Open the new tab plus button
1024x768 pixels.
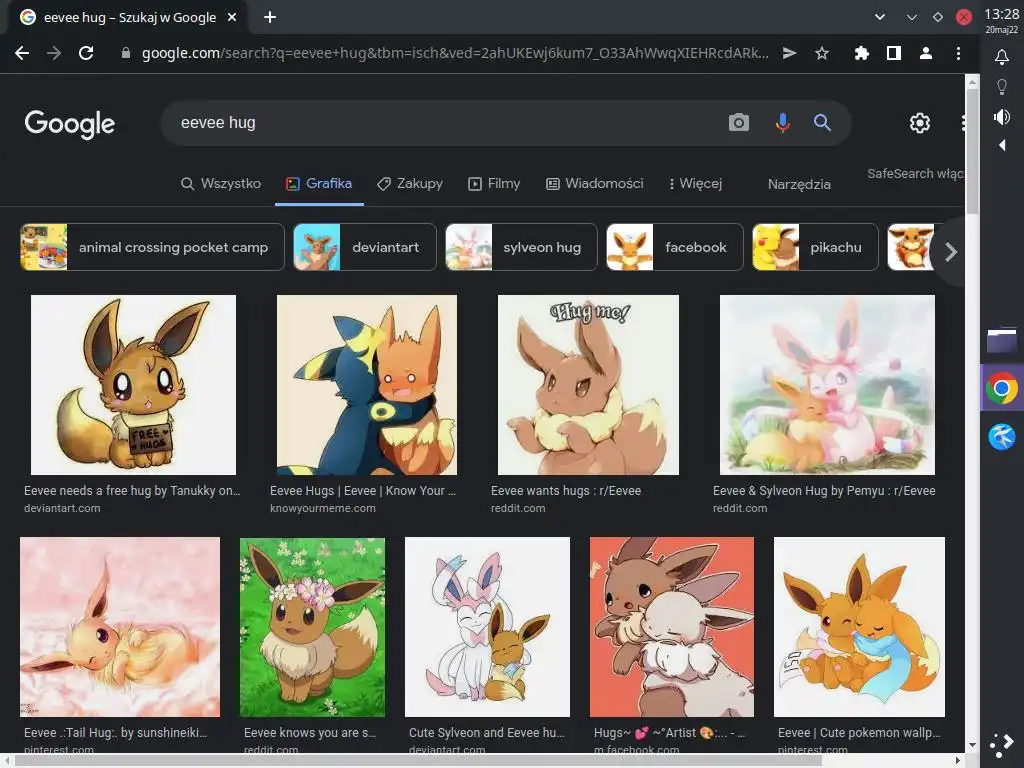click(x=270, y=17)
